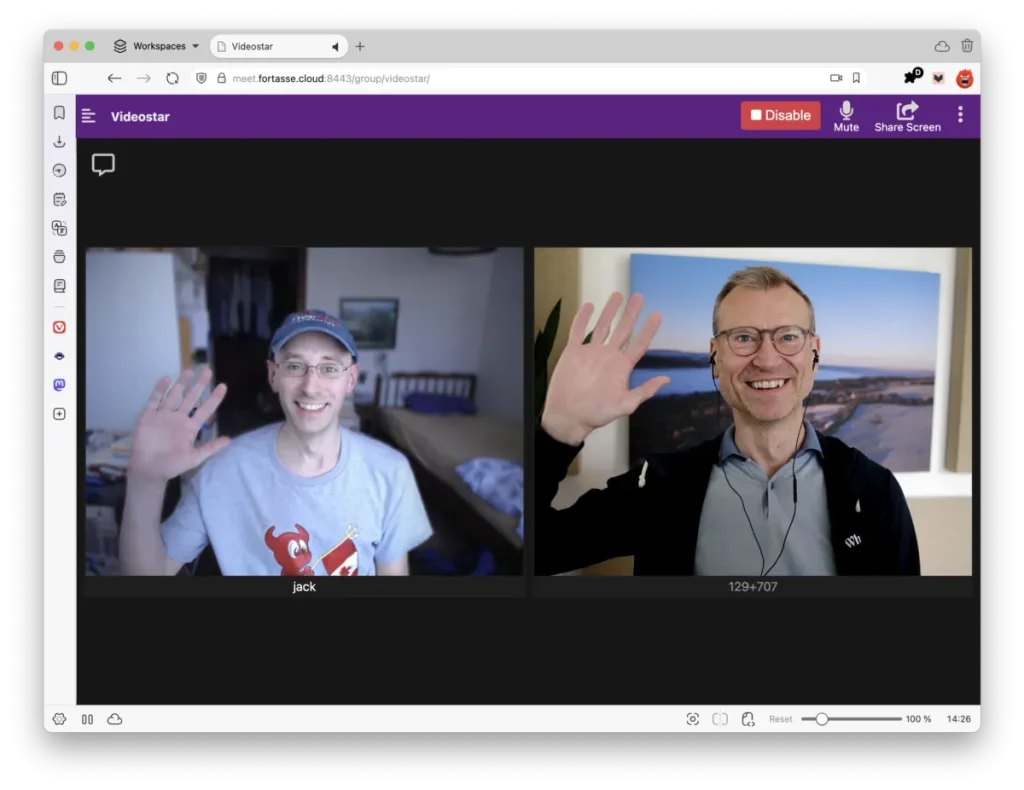Screen dimensions: 1024x790
Task: Open the Translate panel in sidebar
Action: [60, 228]
